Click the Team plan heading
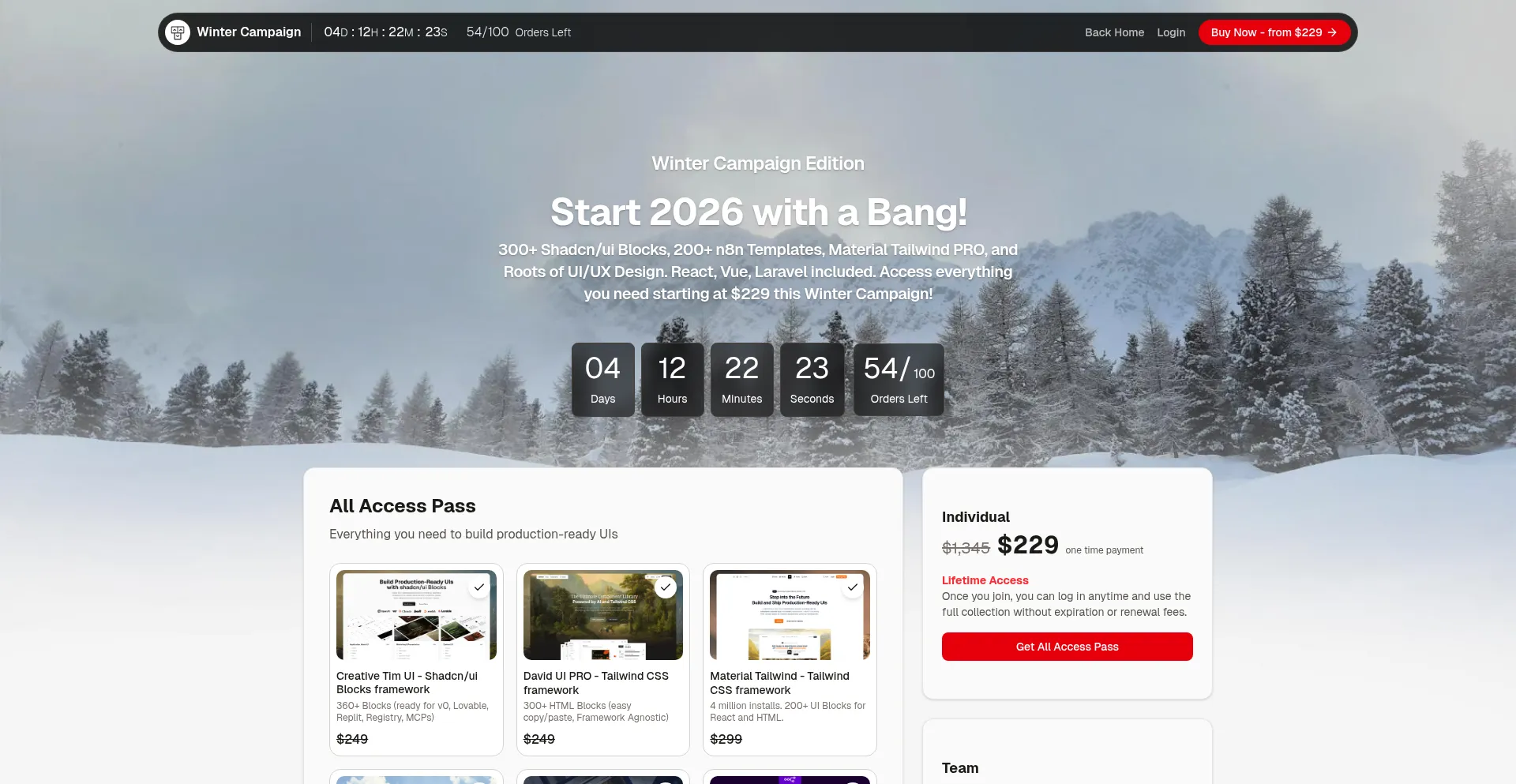Viewport: 1516px width, 784px height. point(960,768)
